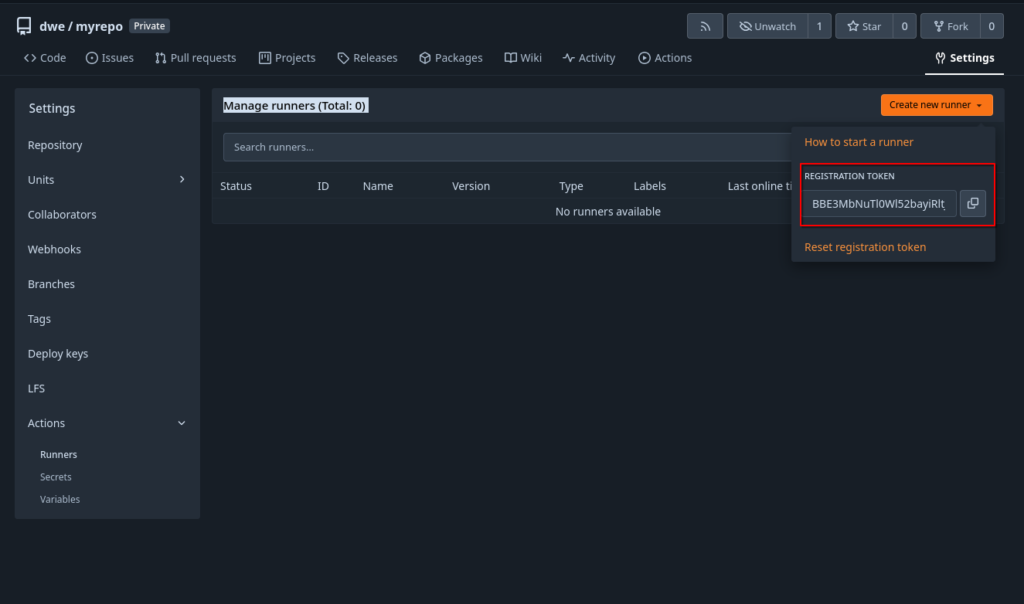Copy the registration token with the copy icon

coord(972,204)
